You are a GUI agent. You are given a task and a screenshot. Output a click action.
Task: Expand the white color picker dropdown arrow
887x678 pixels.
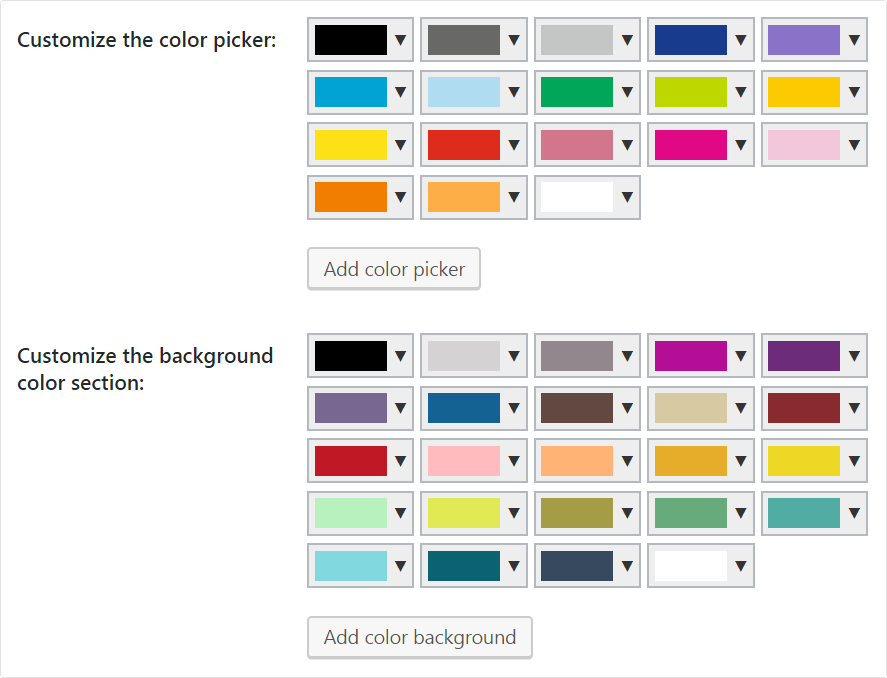point(627,197)
